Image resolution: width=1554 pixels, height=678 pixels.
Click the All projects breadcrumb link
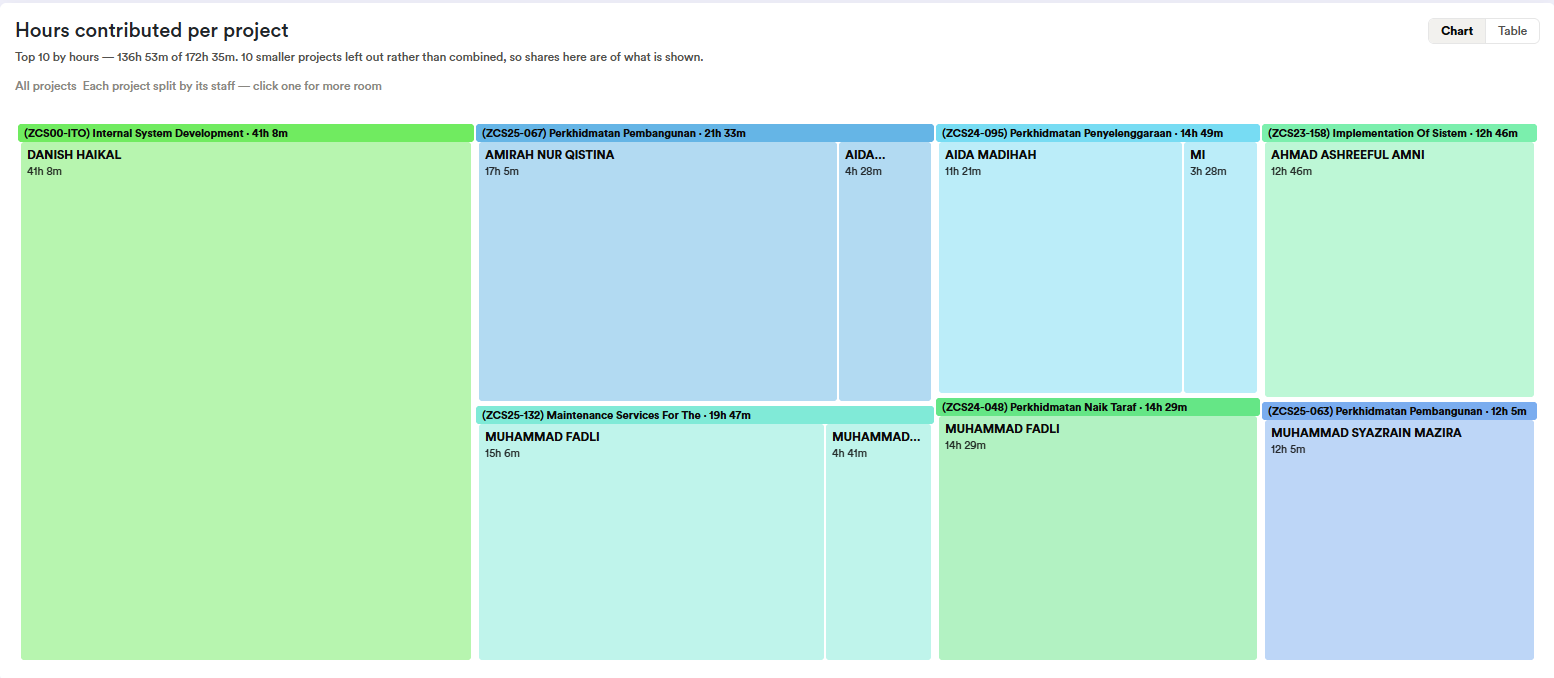tap(46, 86)
